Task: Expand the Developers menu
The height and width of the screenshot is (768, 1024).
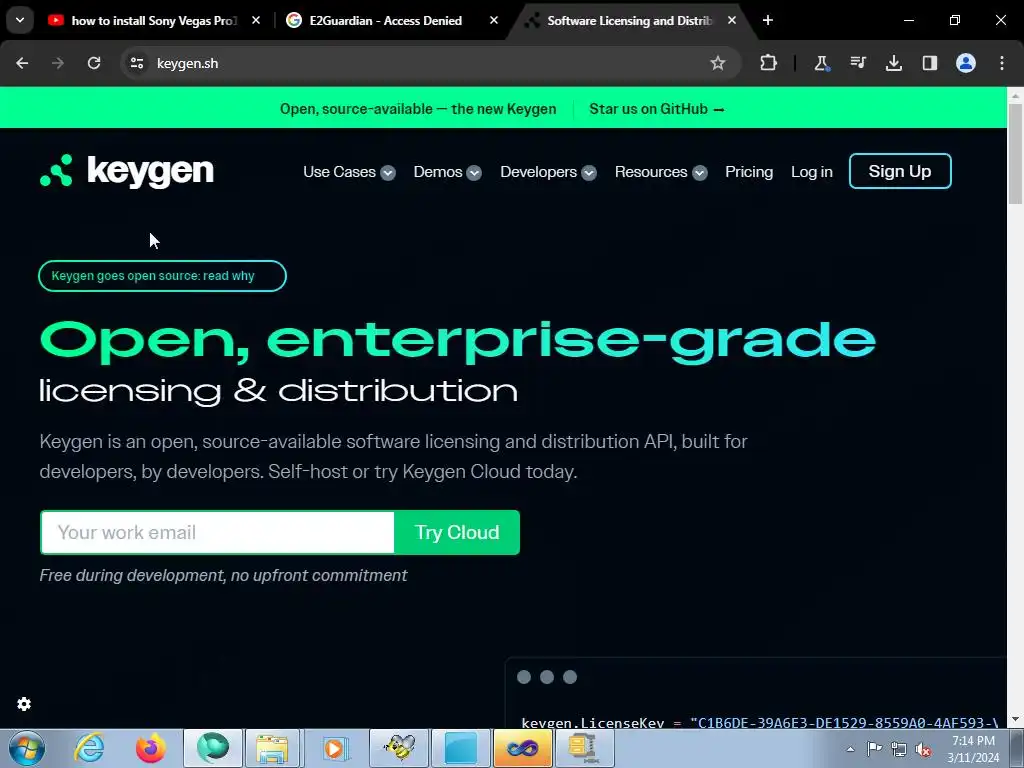Action: tap(549, 172)
